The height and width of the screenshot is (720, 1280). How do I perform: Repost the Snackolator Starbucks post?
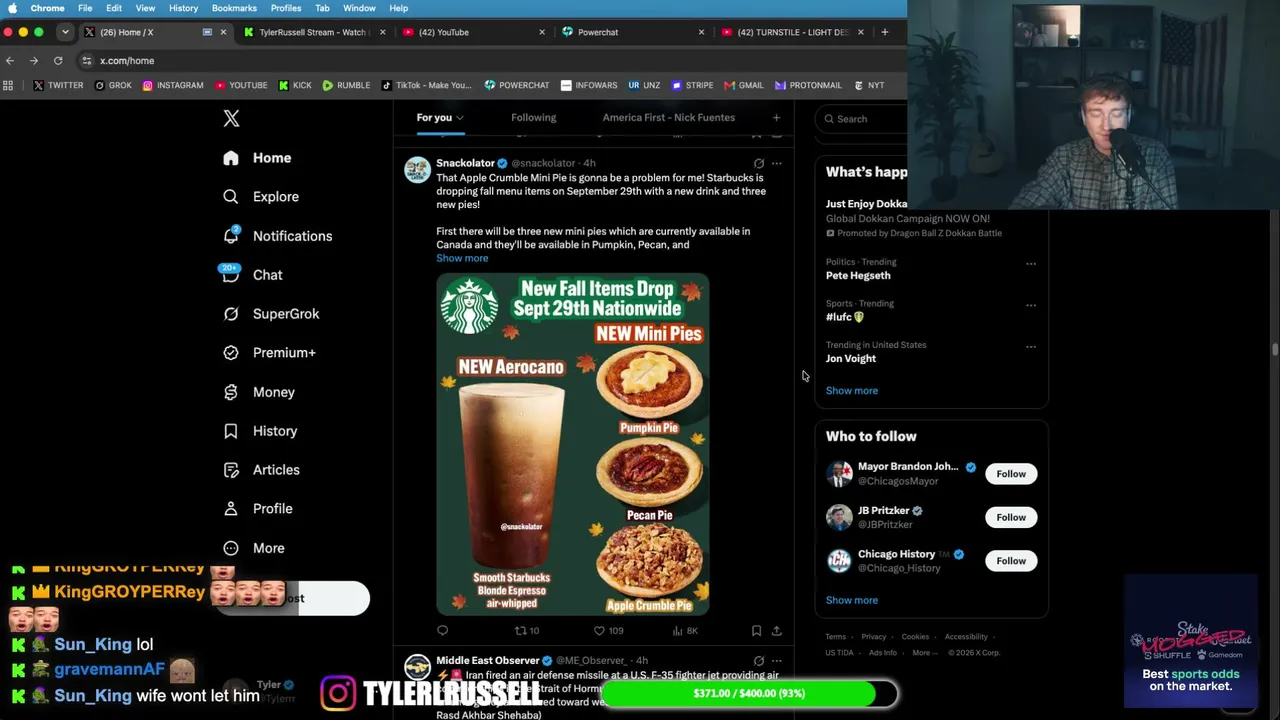point(526,631)
